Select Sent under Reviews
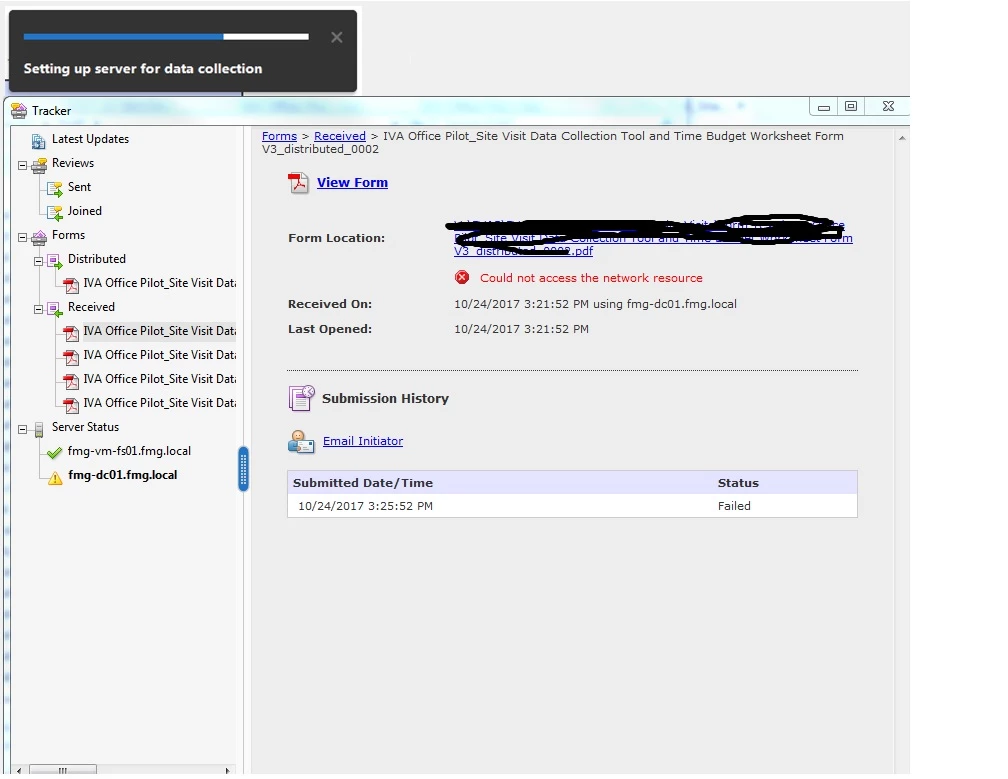This screenshot has width=1008, height=779. (x=79, y=187)
